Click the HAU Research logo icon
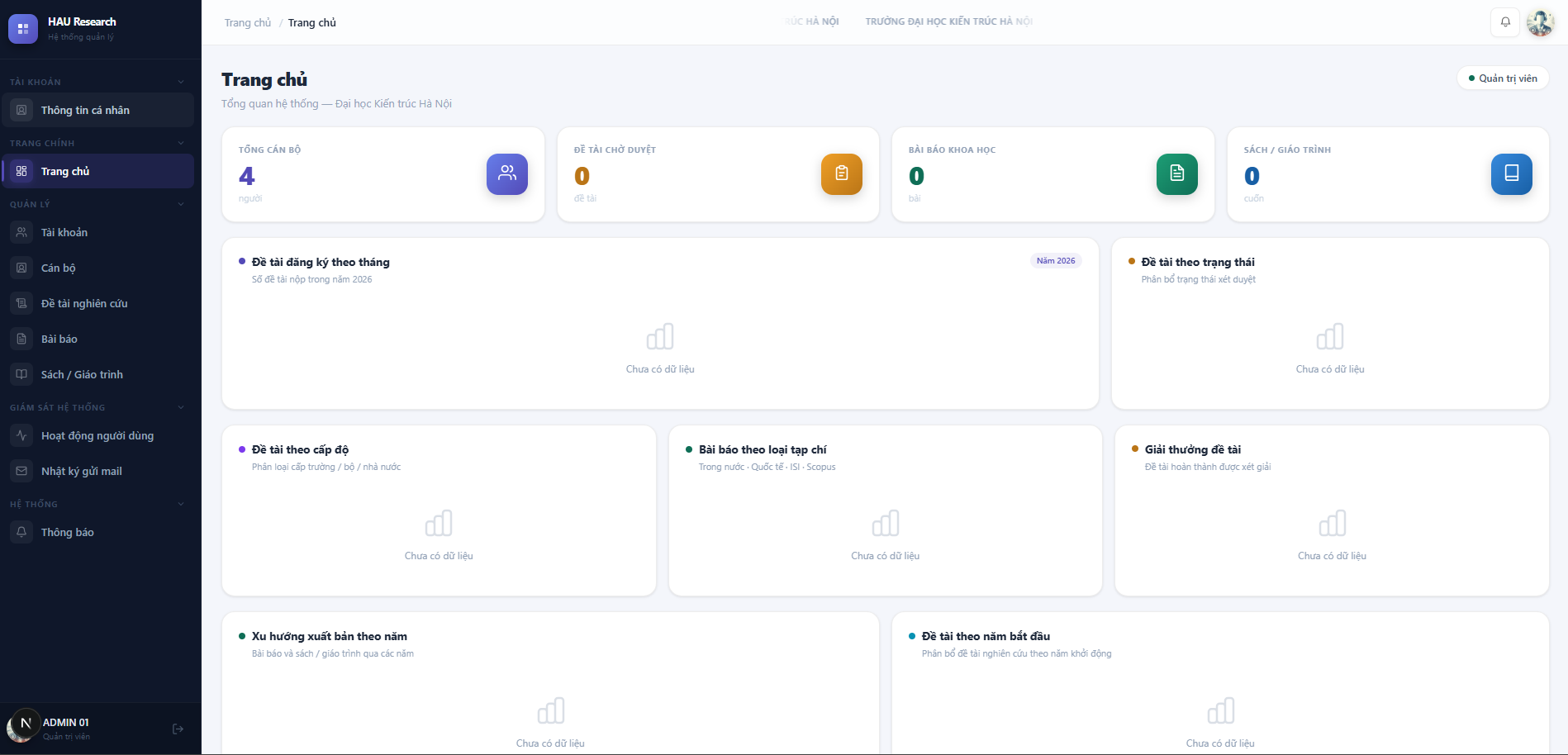This screenshot has height=755, width=1568. pos(22,29)
